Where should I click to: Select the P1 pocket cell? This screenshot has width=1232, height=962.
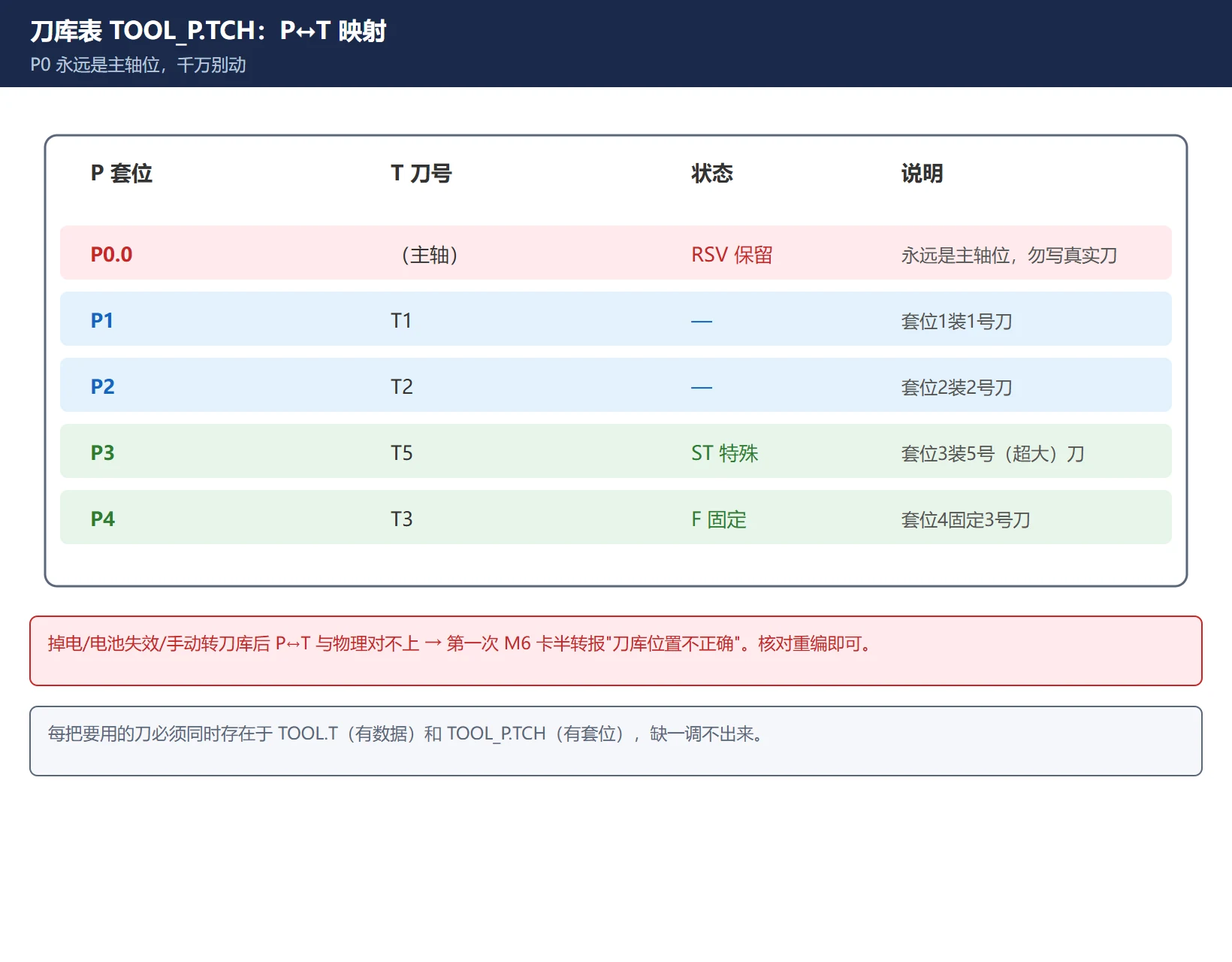point(102,321)
